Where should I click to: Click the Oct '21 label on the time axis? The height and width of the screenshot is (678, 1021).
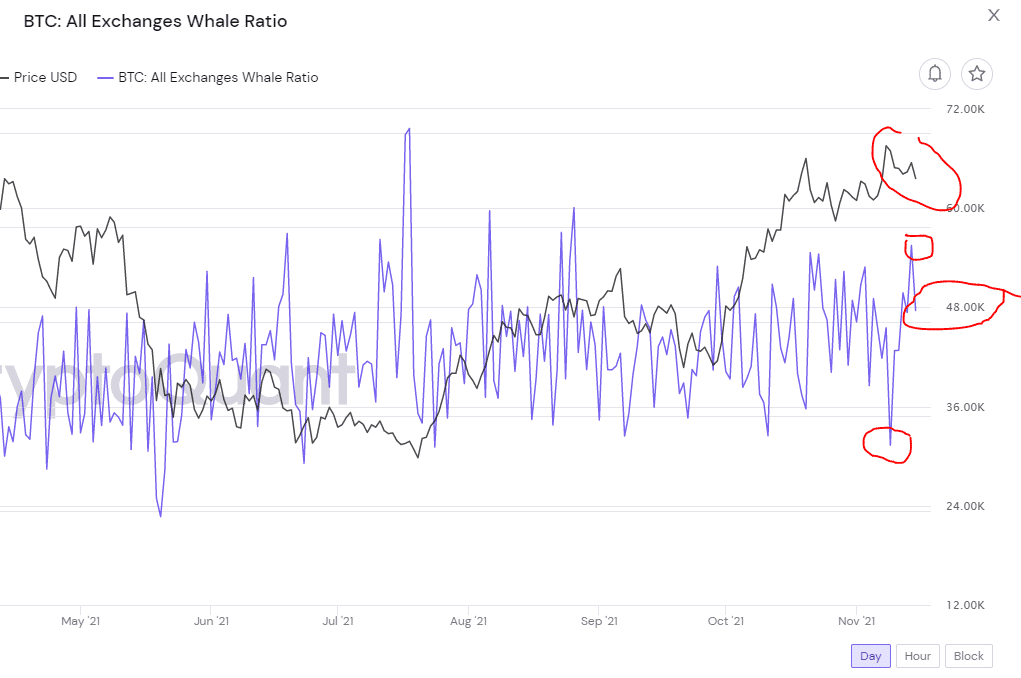726,621
